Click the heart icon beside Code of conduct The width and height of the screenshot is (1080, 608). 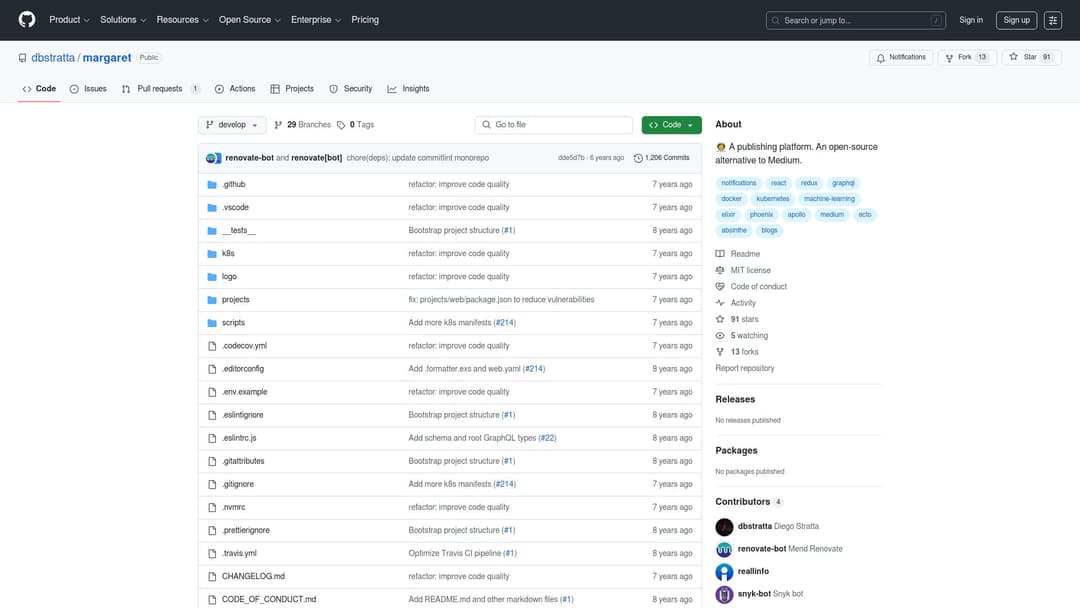720,286
